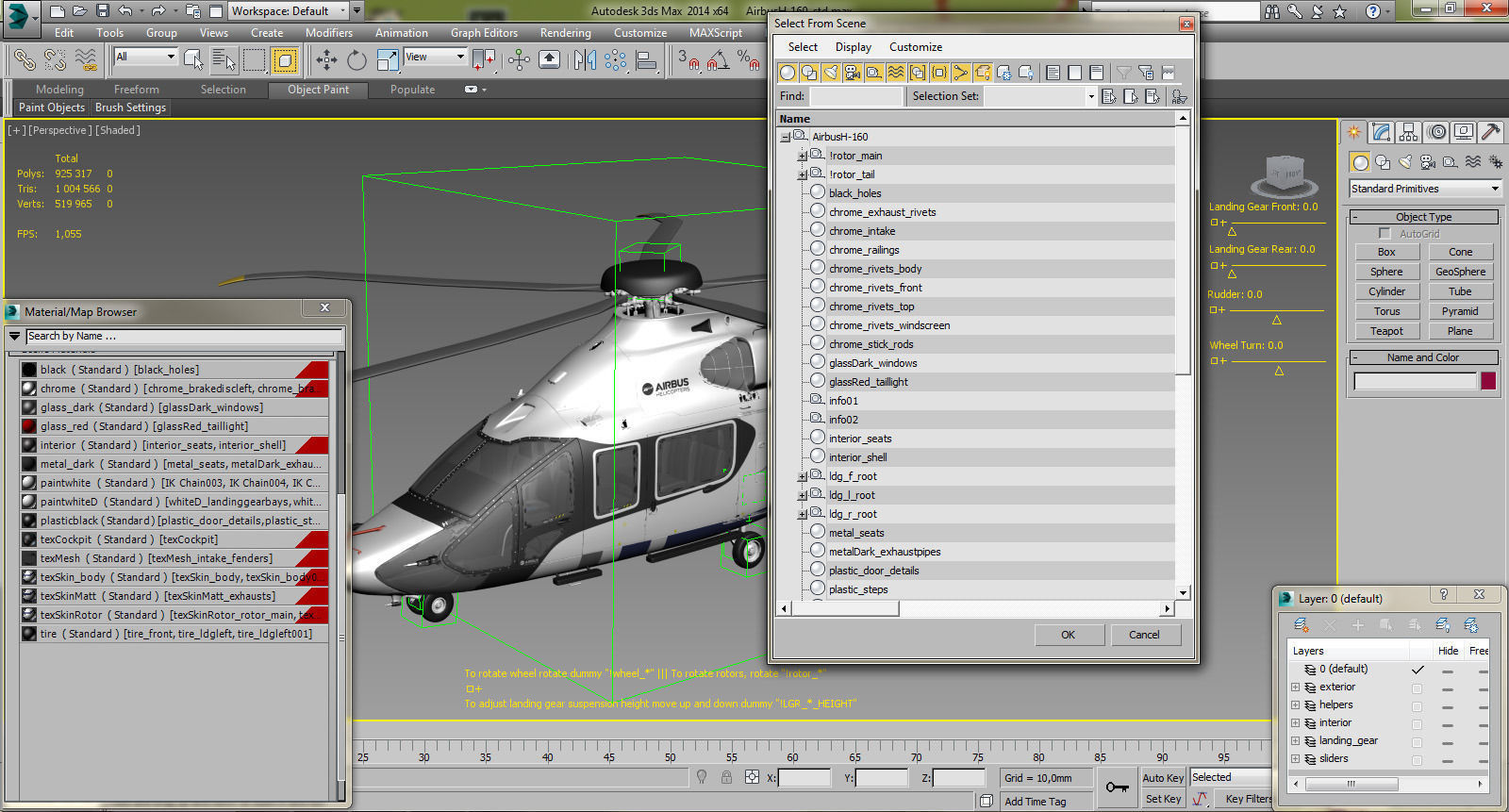Viewport: 1509px width, 812px height.
Task: Choose the Select and Move tool
Action: click(x=326, y=60)
